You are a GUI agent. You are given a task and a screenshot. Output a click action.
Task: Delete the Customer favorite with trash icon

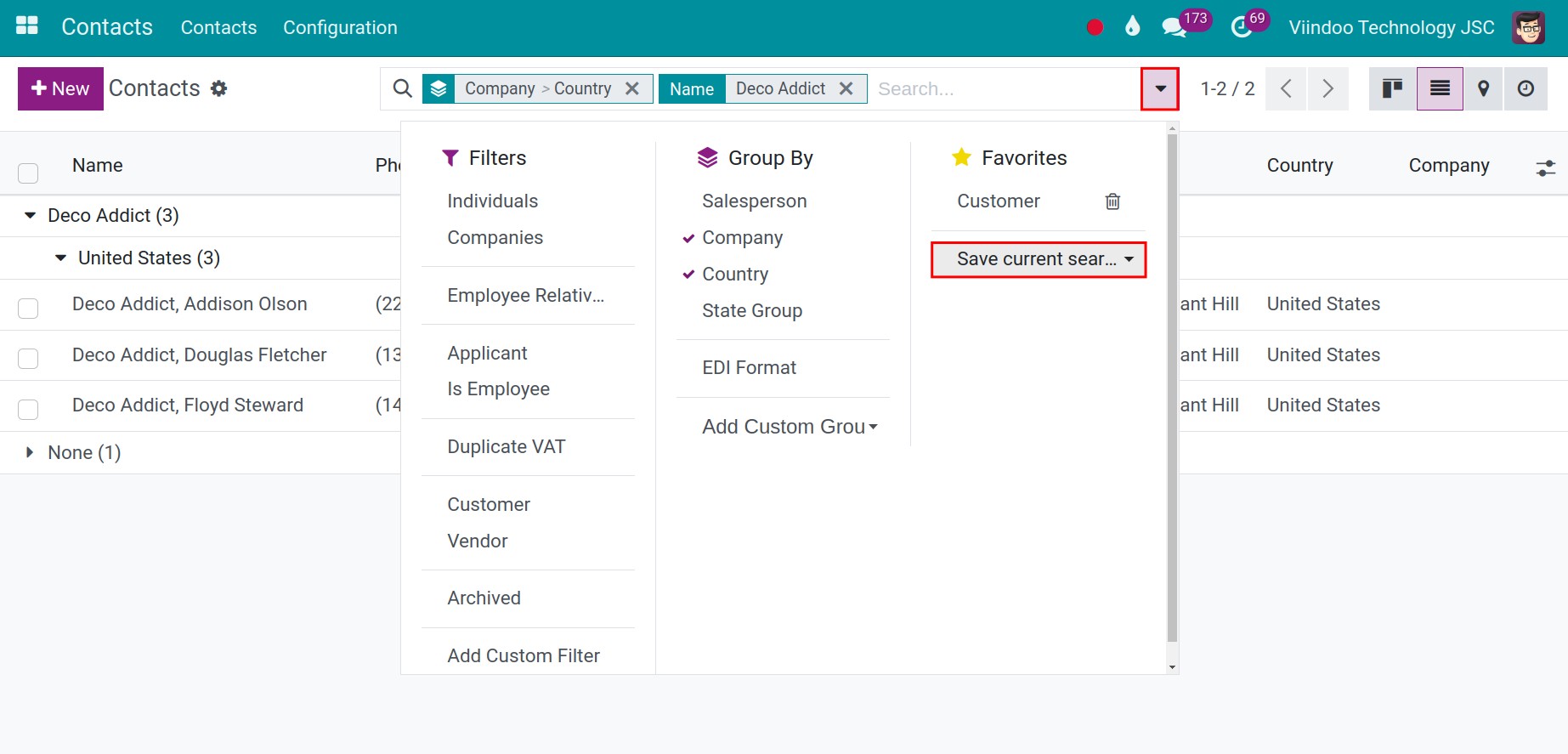click(1112, 201)
